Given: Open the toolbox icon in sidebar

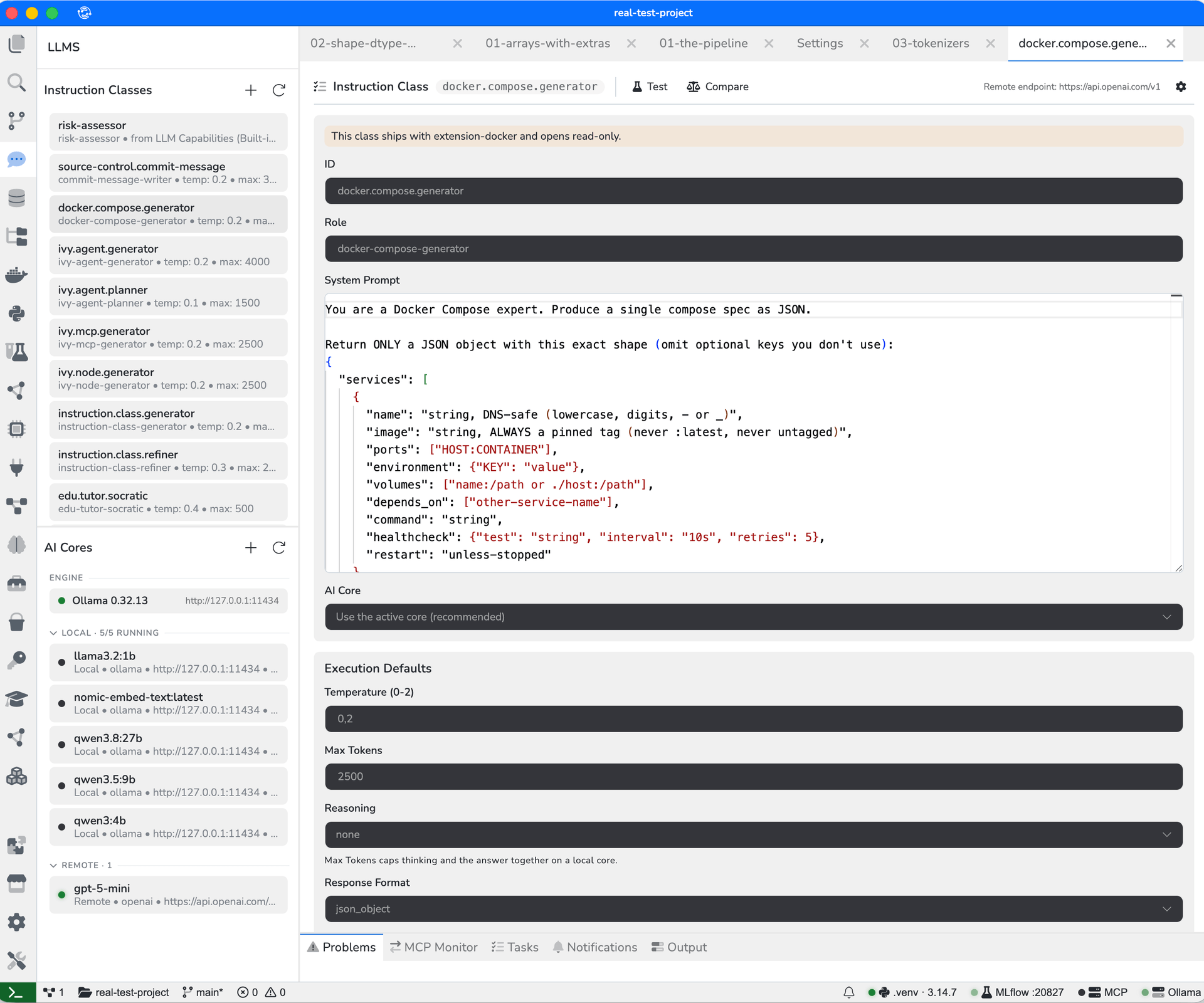Looking at the screenshot, I should (17, 583).
